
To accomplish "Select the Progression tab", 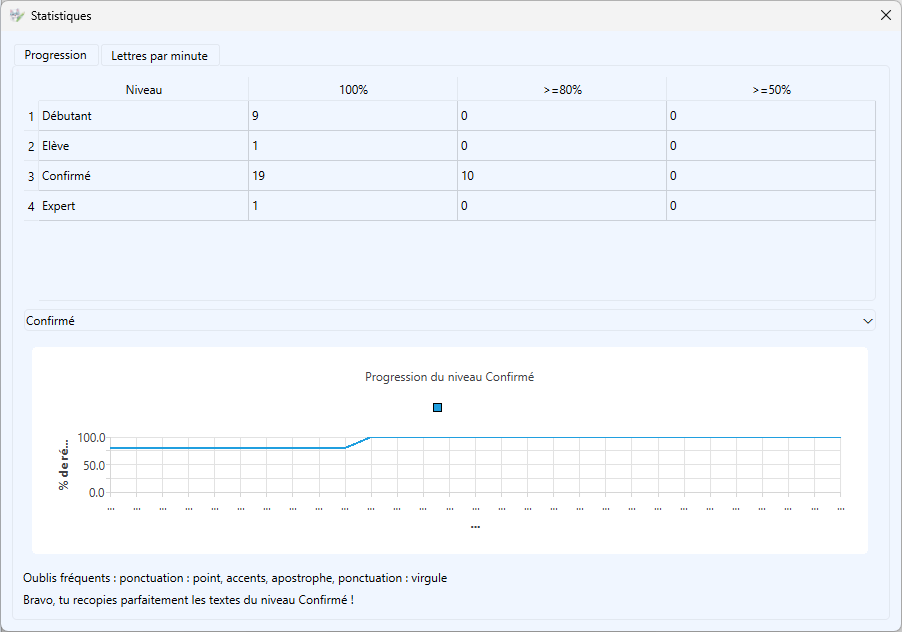I will tap(56, 55).
